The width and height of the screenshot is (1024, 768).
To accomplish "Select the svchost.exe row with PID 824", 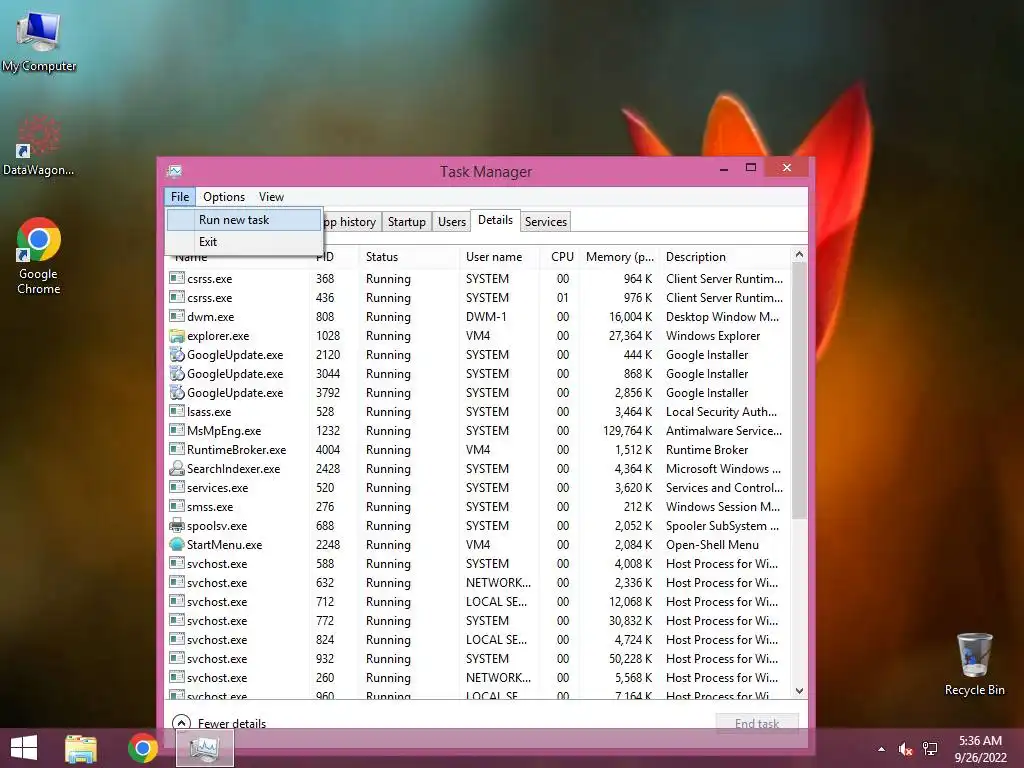I will 477,639.
